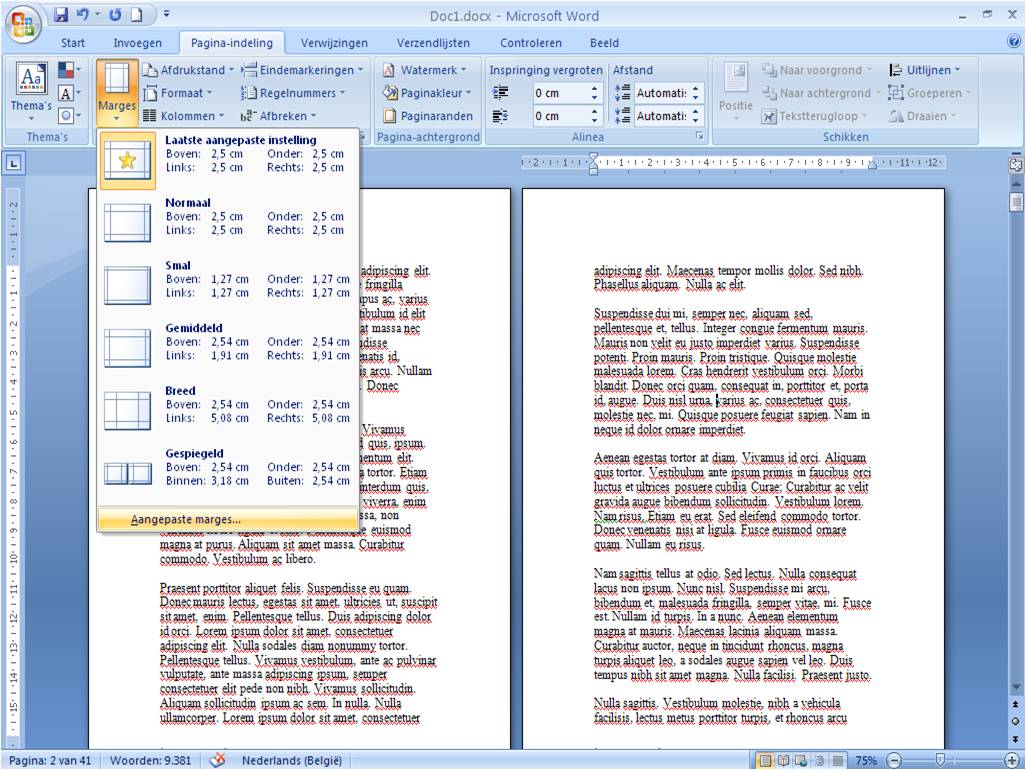Open the Eindemarkeringen breaks dropdown
This screenshot has width=1026, height=770.
click(302, 70)
